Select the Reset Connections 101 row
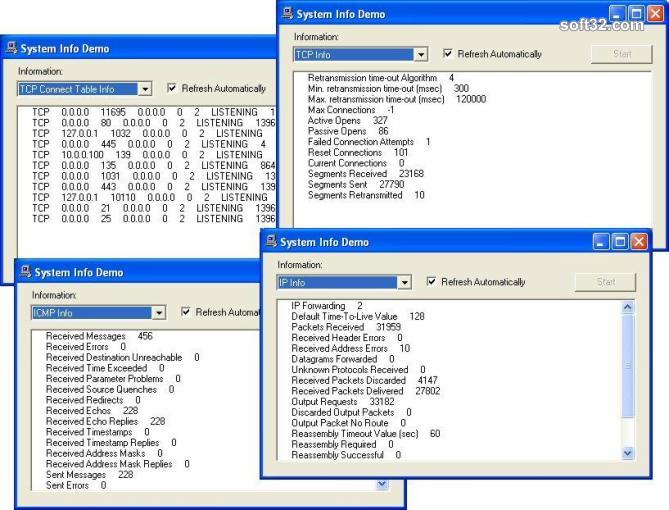Screen dimensions: 669x510 click(358, 152)
